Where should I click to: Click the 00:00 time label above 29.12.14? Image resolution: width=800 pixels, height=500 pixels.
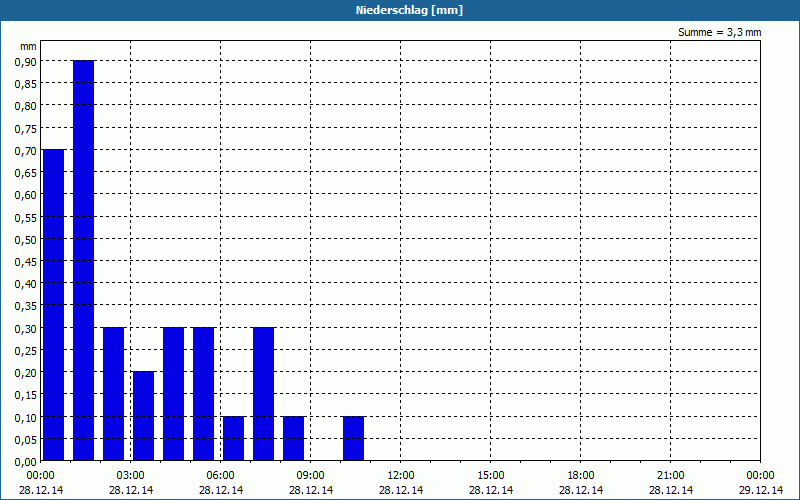click(761, 476)
